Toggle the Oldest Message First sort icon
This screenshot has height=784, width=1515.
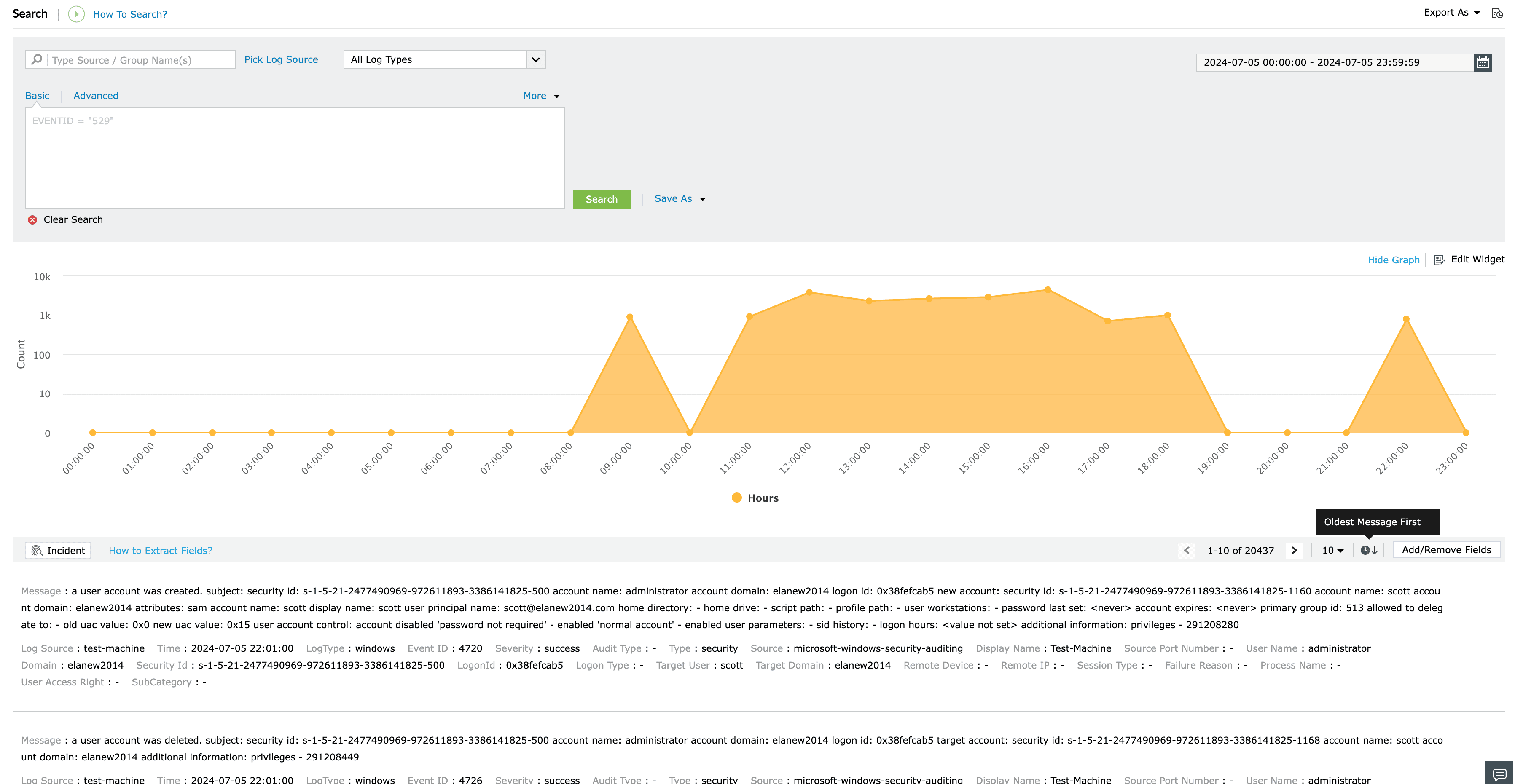pyautogui.click(x=1369, y=551)
